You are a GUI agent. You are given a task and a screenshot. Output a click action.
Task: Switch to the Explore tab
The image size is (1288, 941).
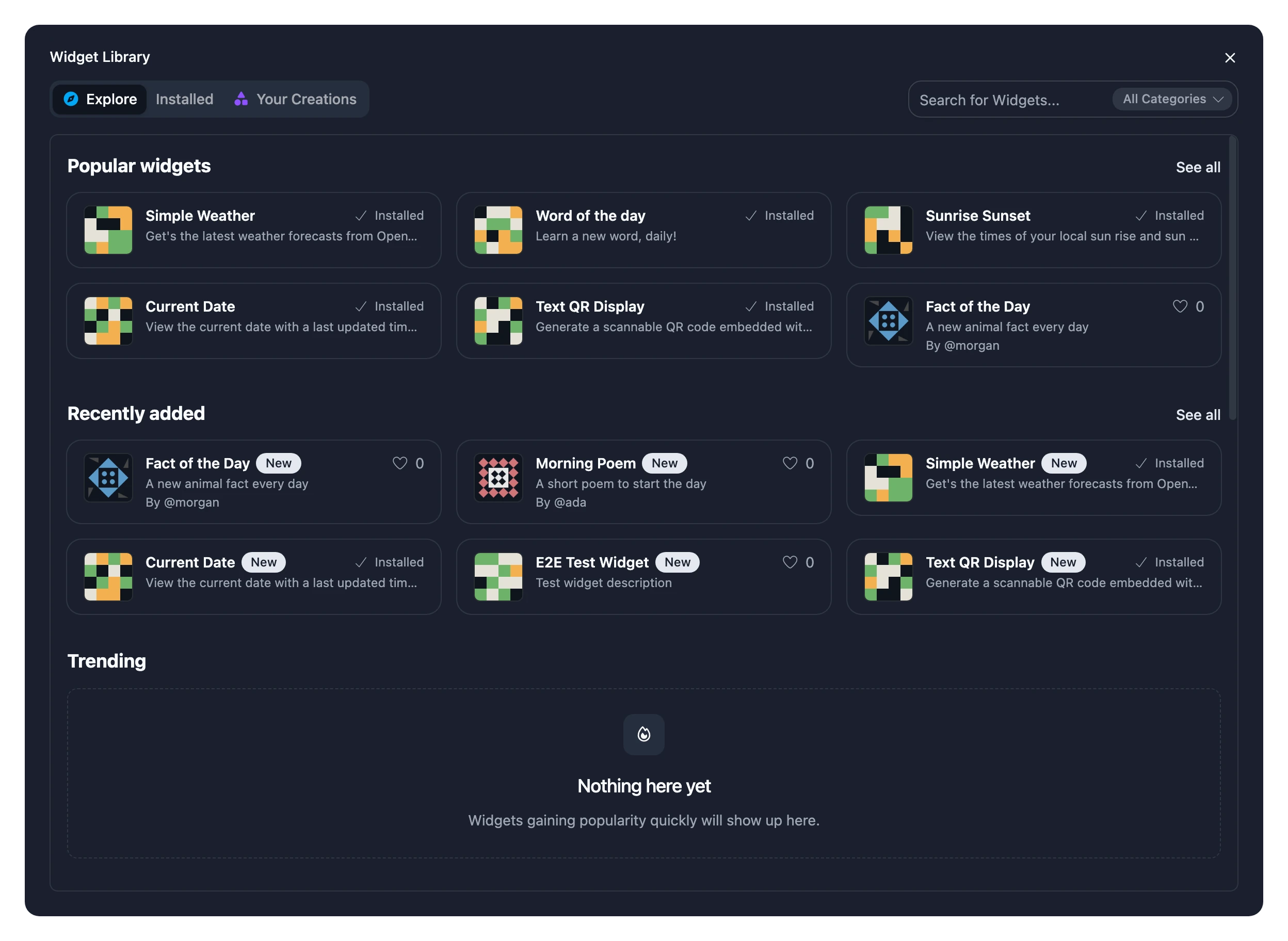(x=100, y=99)
